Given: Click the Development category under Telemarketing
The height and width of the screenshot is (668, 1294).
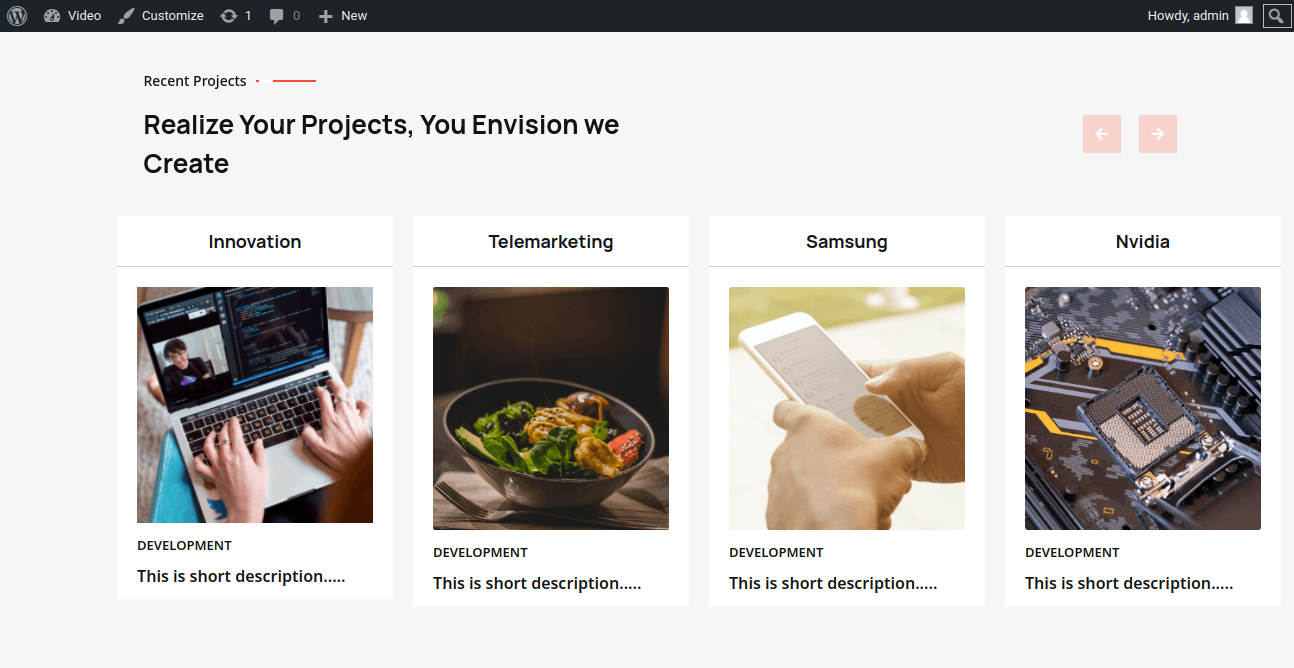Looking at the screenshot, I should coord(480,553).
